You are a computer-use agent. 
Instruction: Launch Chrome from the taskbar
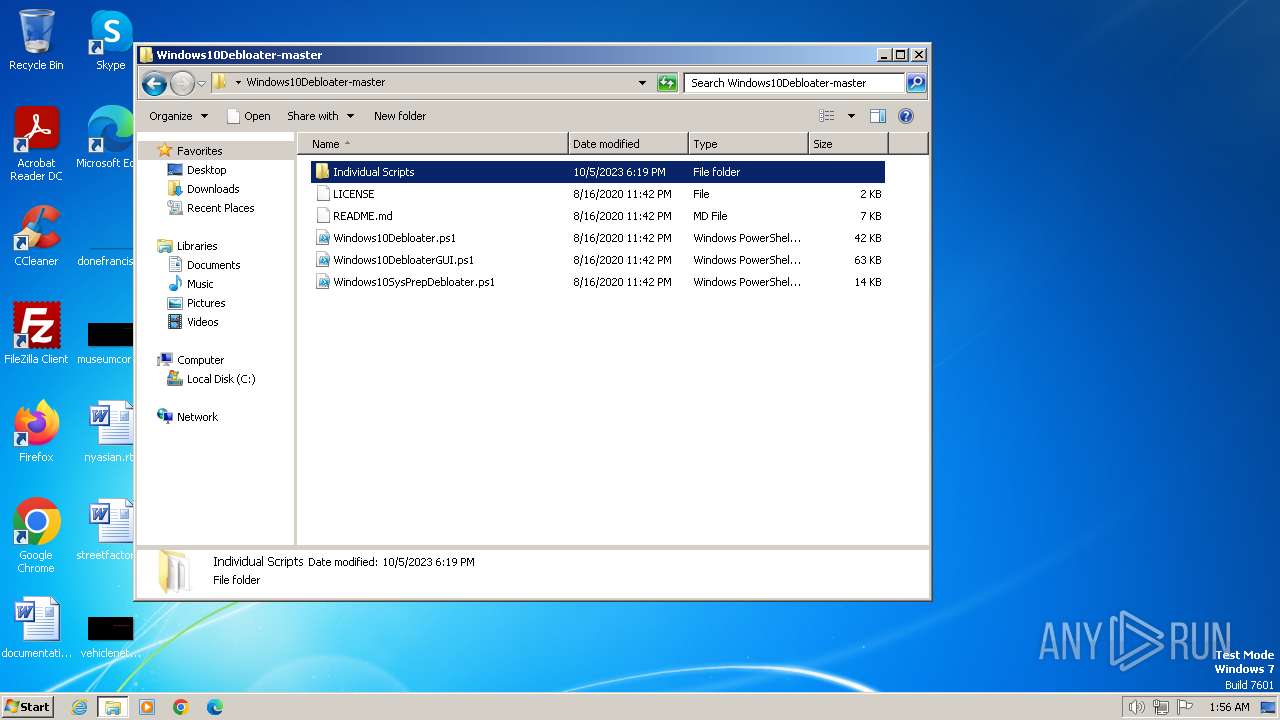click(x=181, y=707)
